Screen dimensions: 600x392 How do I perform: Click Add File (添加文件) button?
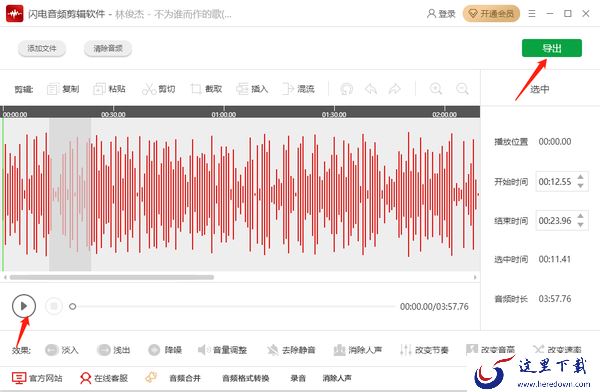click(x=42, y=49)
